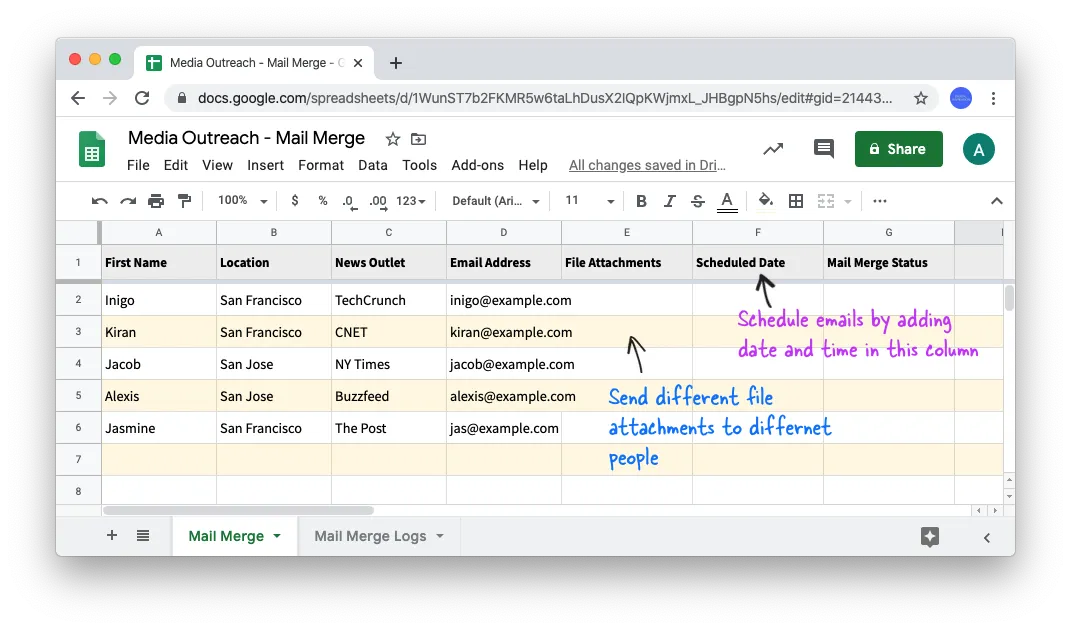
Task: Click the Print icon
Action: pos(156,200)
